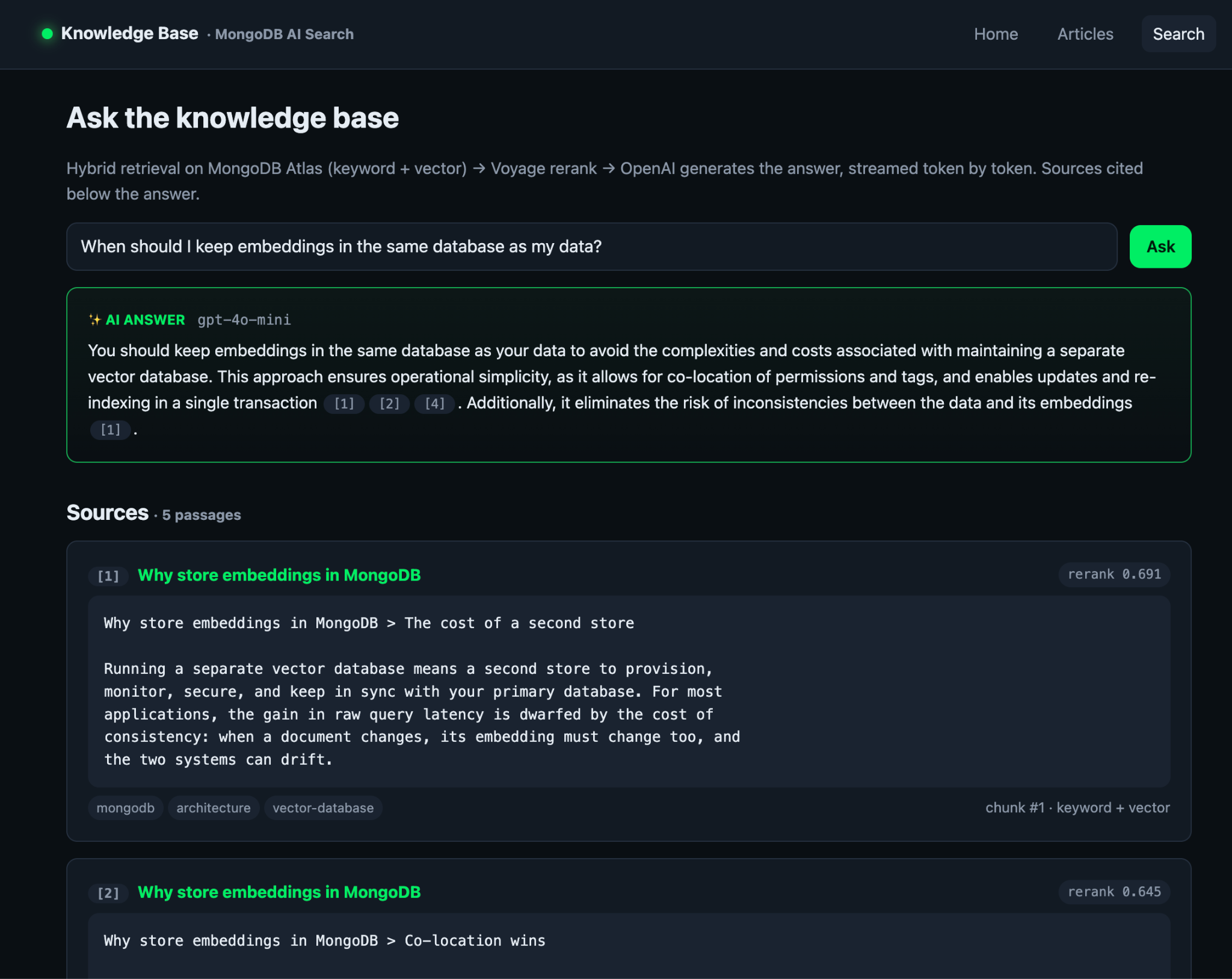Image resolution: width=1232 pixels, height=979 pixels.
Task: Click the rerank 0.691 badge
Action: (1114, 574)
